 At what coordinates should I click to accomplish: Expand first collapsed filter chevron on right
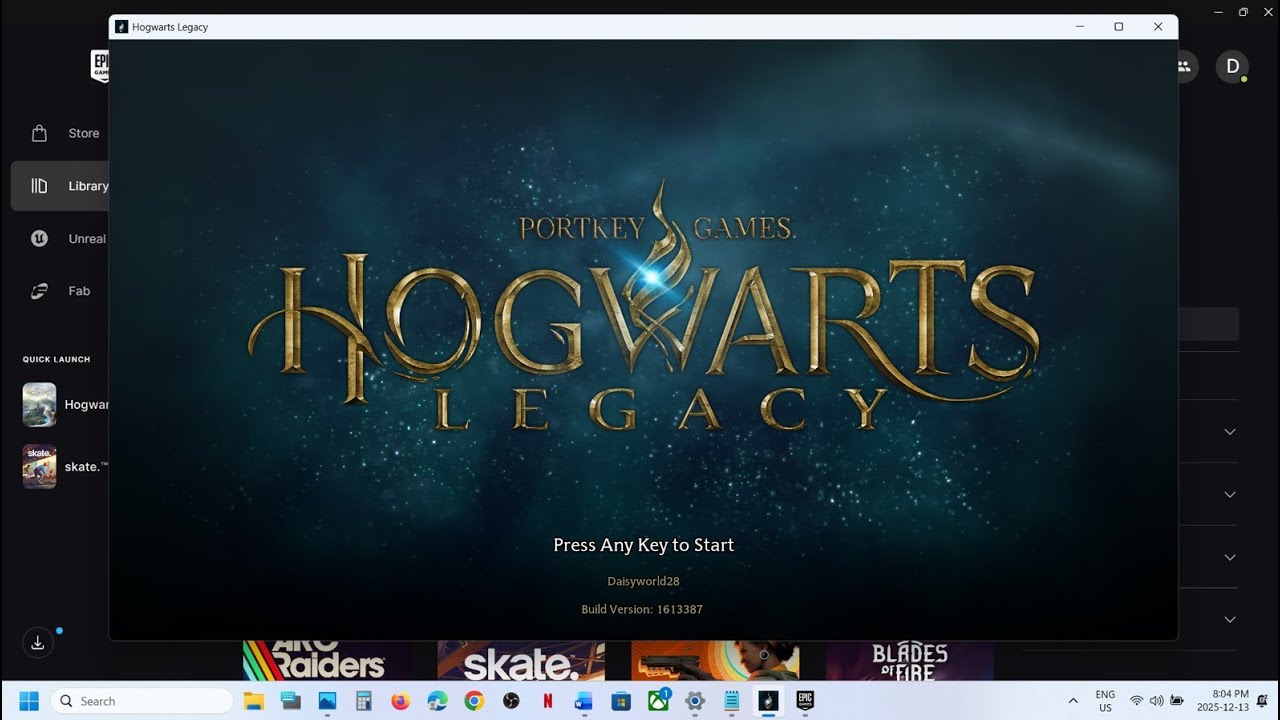pos(1230,432)
